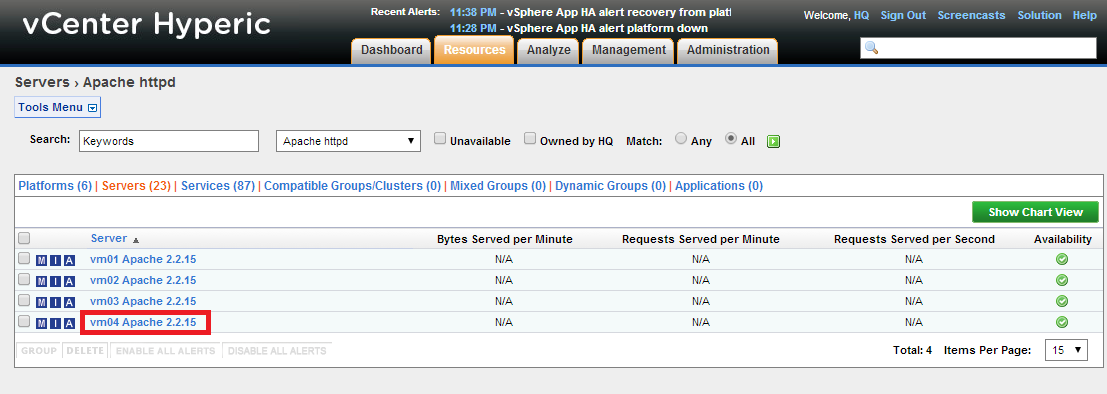Click the A icon for vm04 Apache
Viewport: 1107px width, 394px height.
click(x=68, y=323)
